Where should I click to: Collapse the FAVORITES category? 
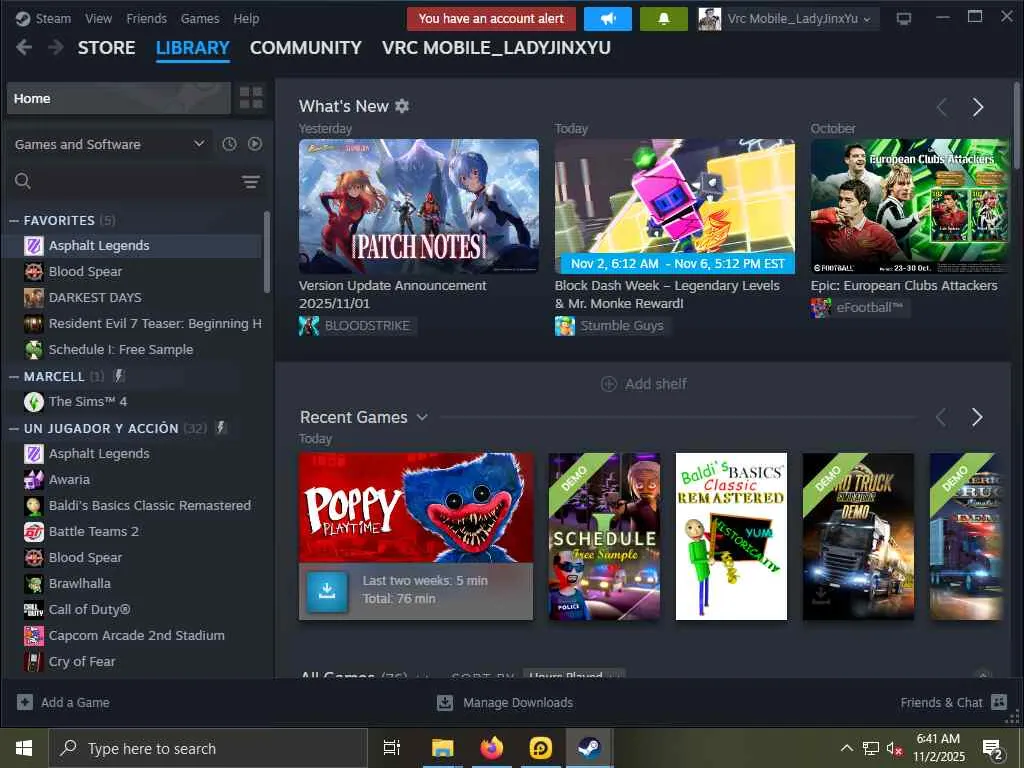(x=14, y=221)
